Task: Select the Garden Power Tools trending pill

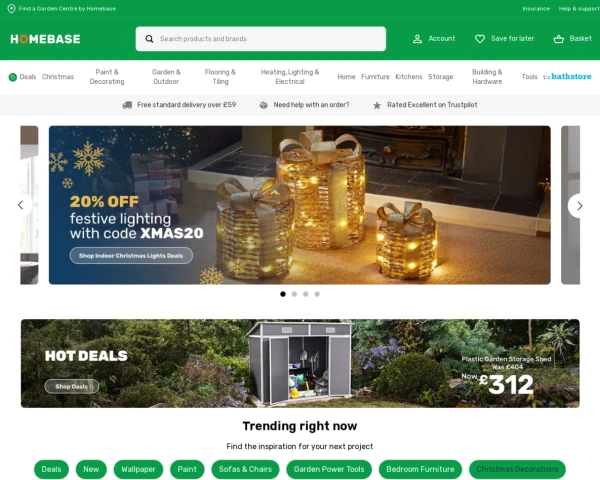Action: click(x=329, y=469)
